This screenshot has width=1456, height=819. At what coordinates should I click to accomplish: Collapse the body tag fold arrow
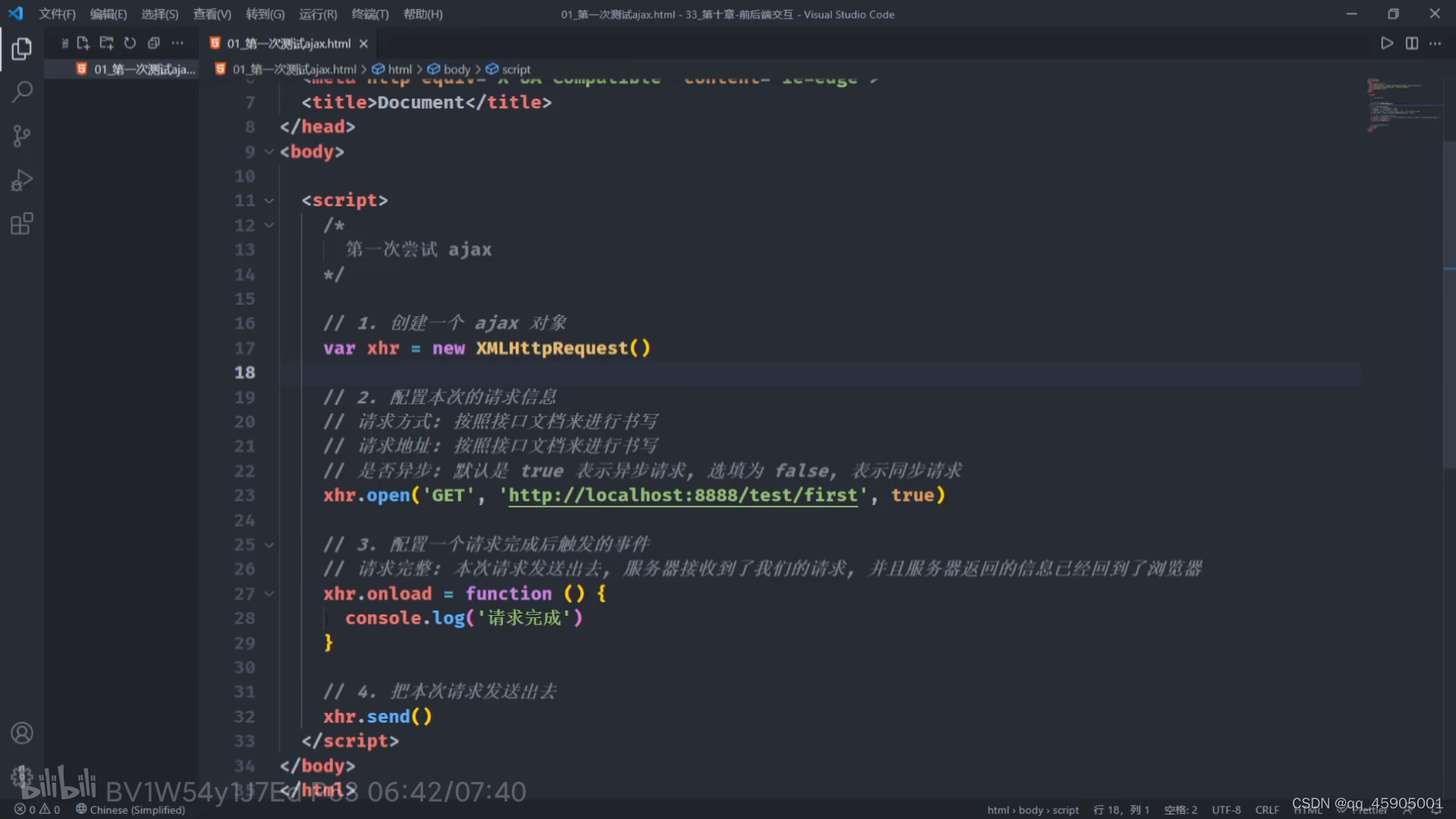click(269, 152)
